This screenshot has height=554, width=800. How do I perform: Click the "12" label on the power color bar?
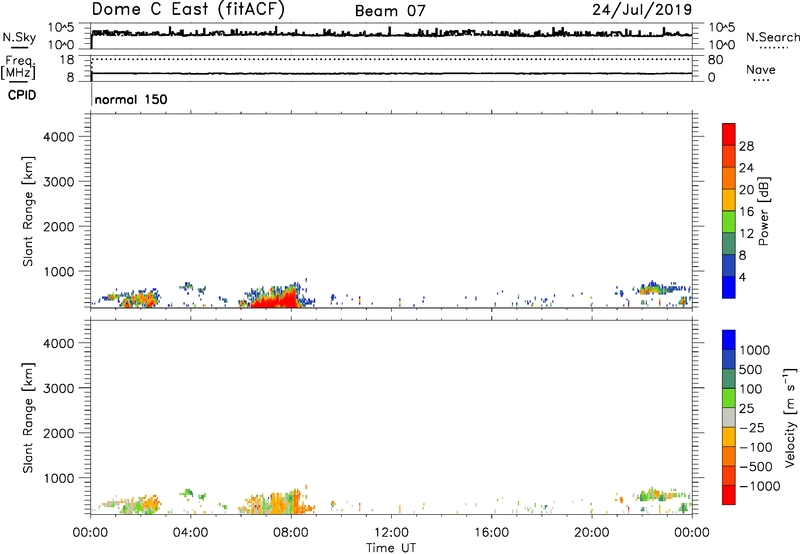pos(746,234)
